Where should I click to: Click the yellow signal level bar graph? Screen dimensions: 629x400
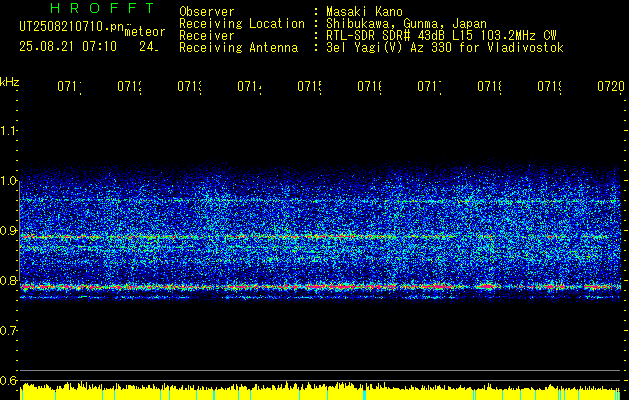click(321, 392)
